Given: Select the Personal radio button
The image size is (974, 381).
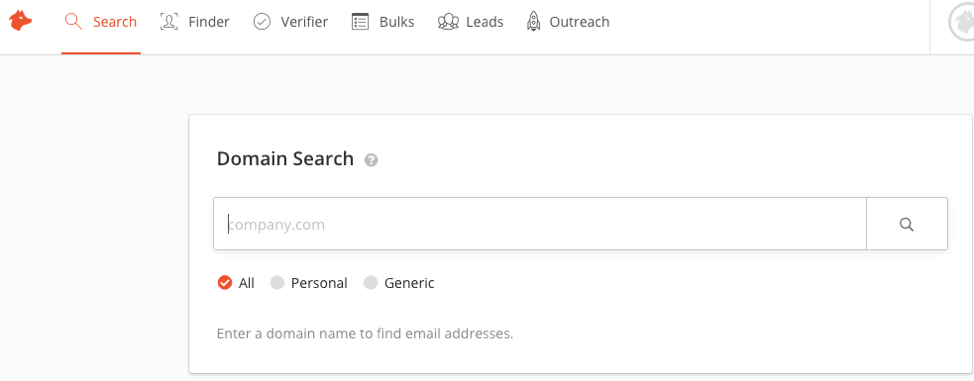Looking at the screenshot, I should pyautogui.click(x=277, y=283).
